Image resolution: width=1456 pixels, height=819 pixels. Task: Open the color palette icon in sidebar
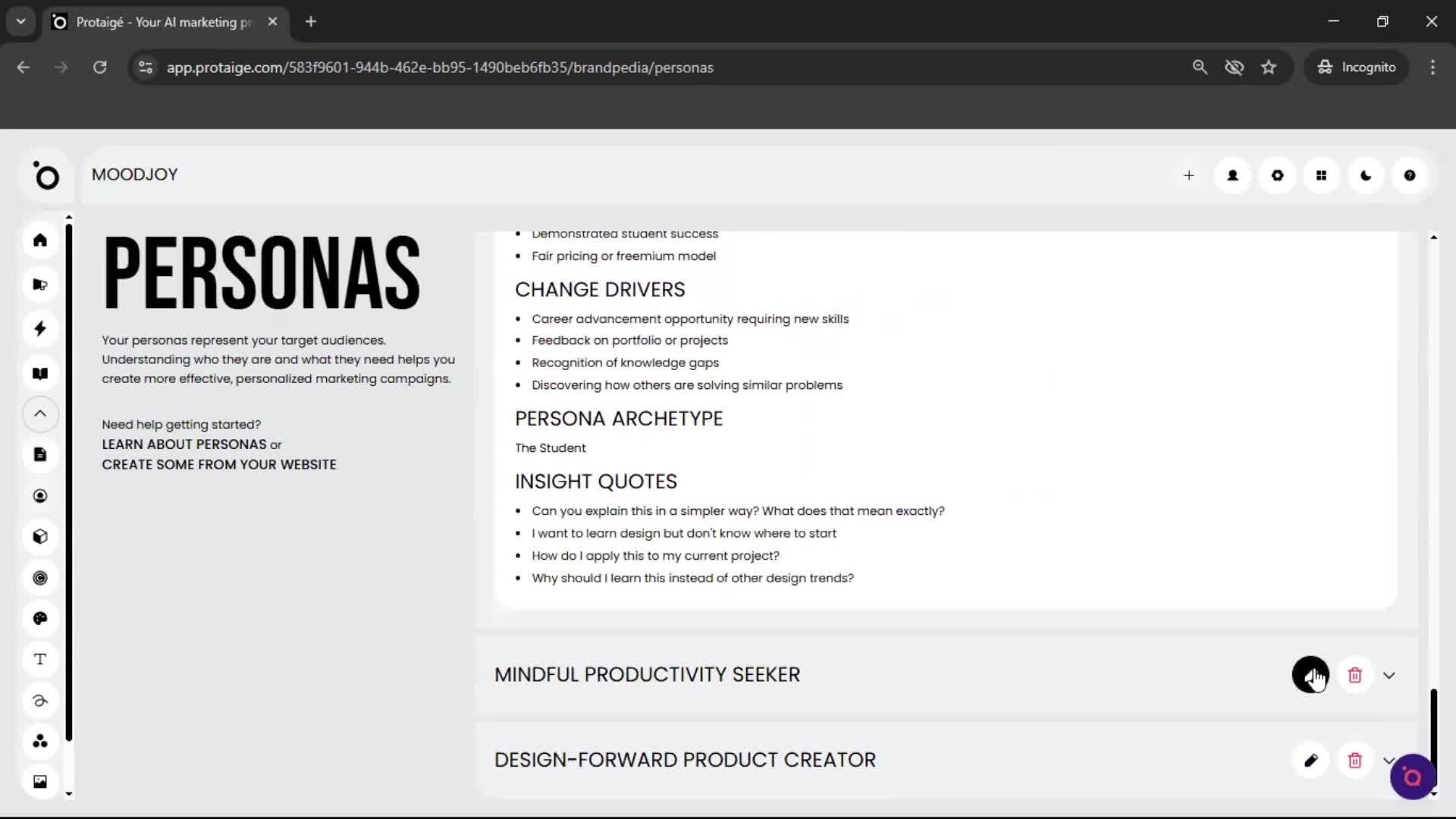[x=39, y=619]
